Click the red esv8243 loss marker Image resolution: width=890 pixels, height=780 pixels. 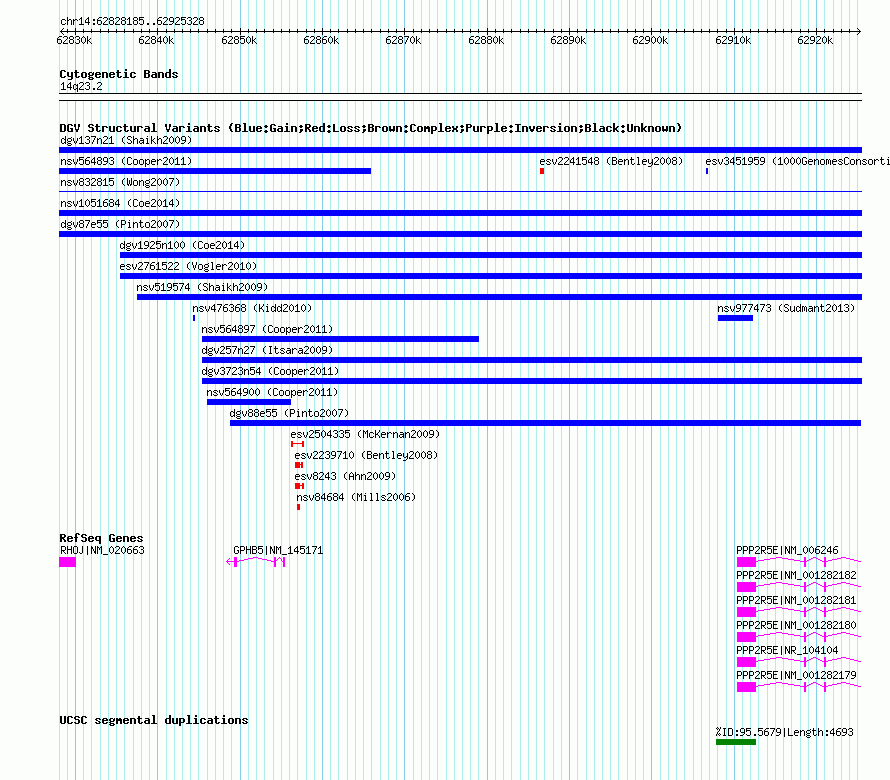[x=300, y=486]
